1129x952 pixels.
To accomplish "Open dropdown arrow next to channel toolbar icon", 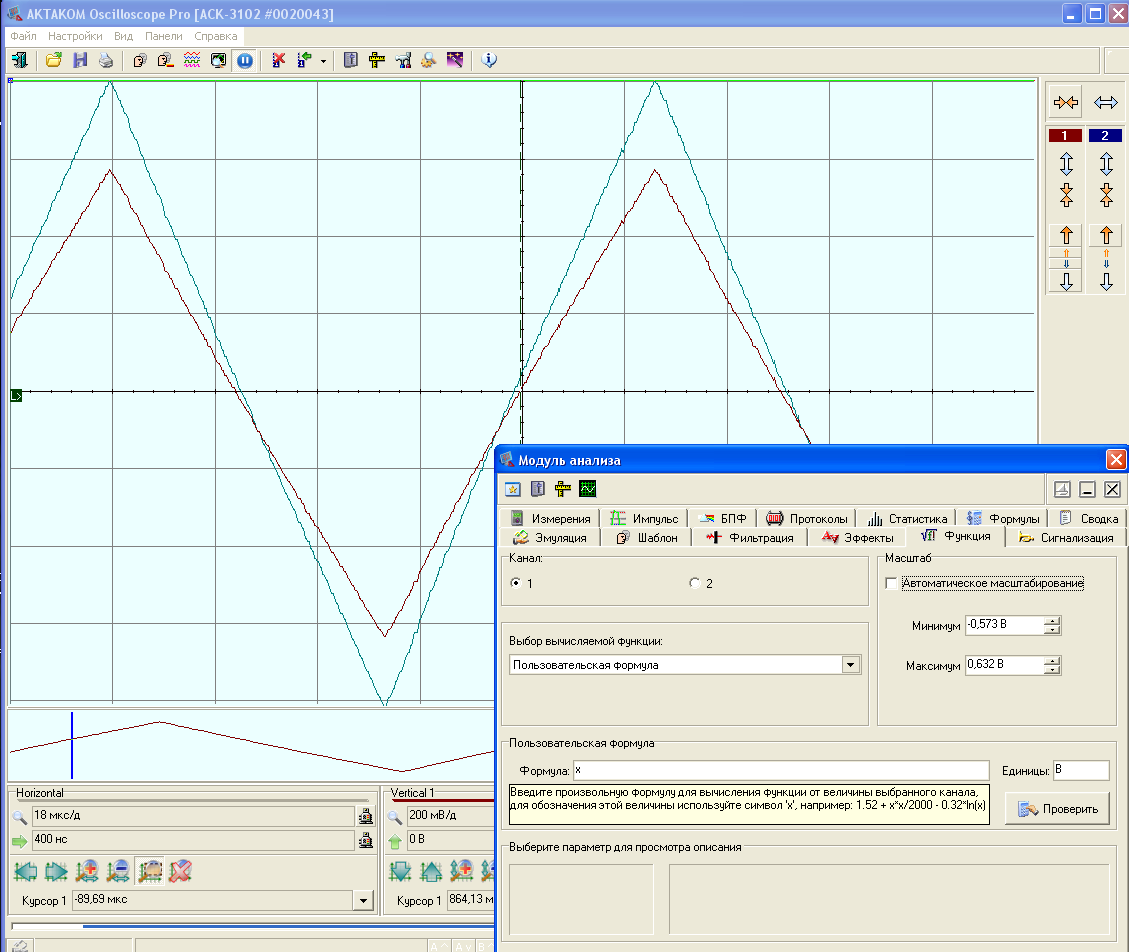I will tap(323, 61).
